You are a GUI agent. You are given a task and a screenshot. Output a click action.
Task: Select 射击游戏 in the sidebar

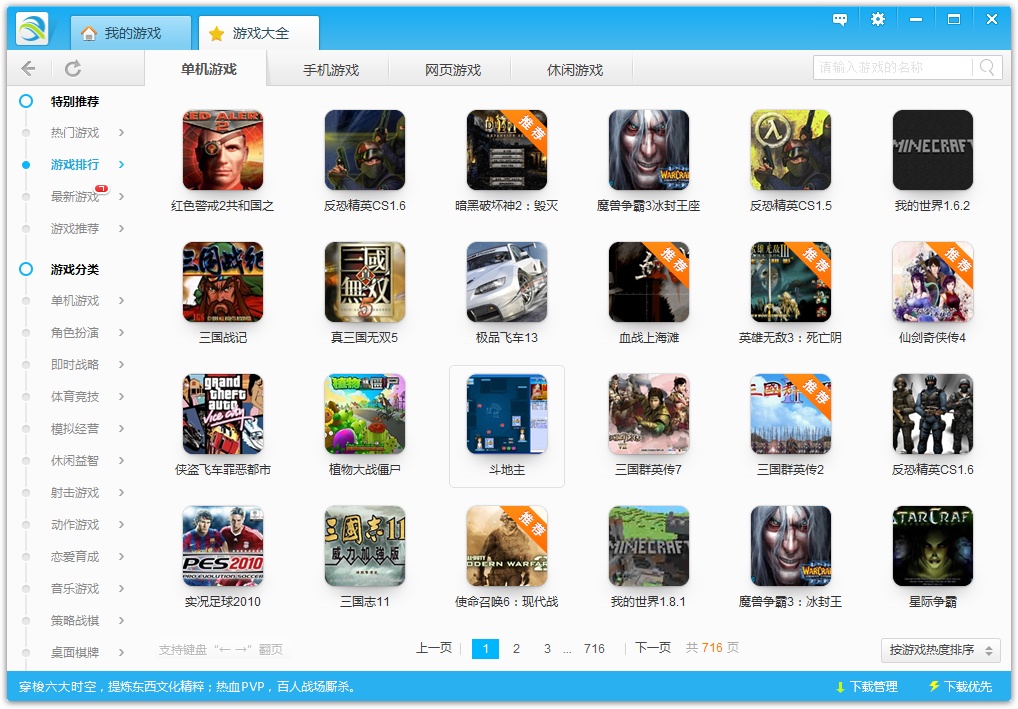point(75,493)
